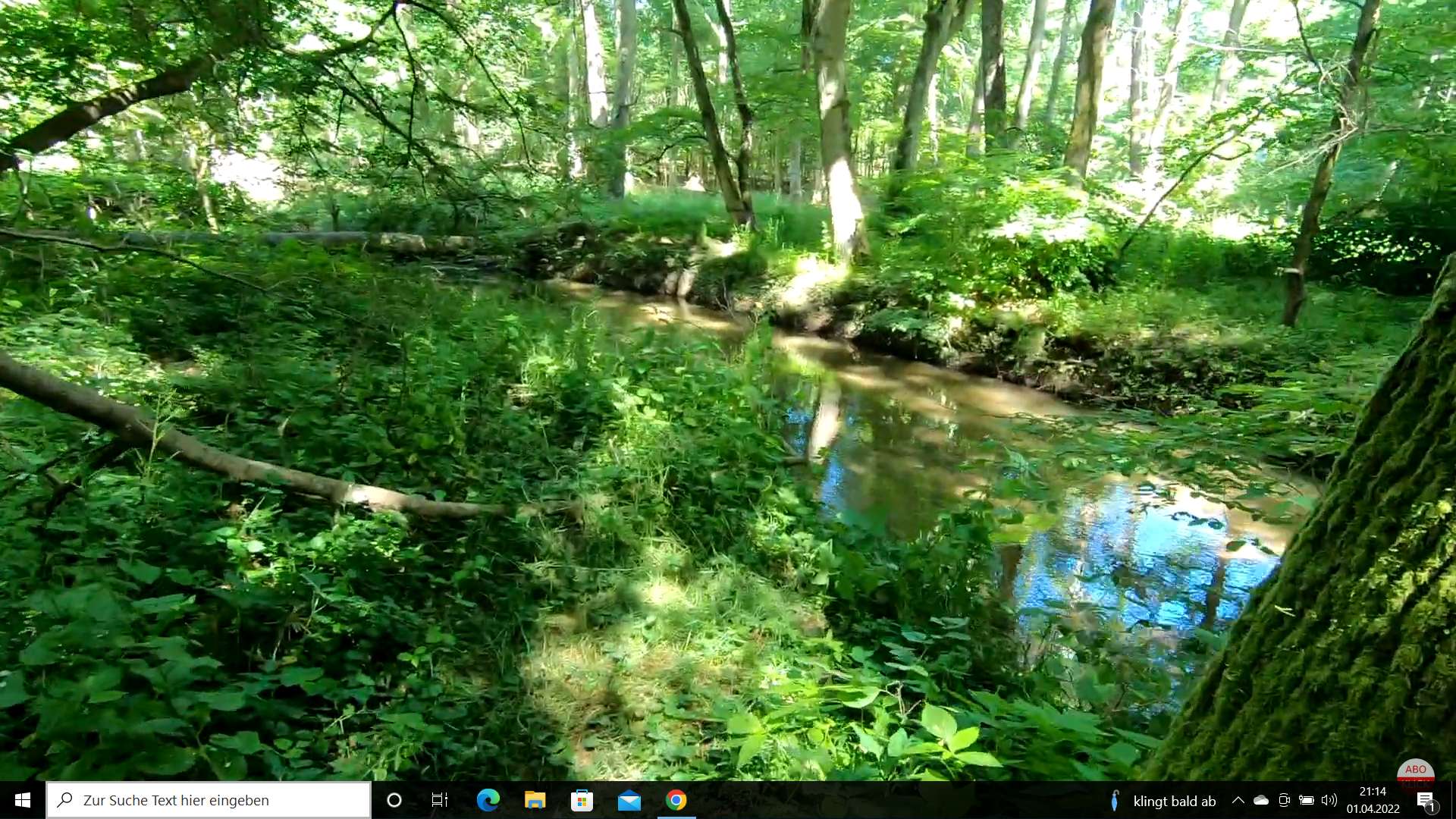The image size is (1456, 819).
Task: Click the 'Zur Suche Text hier eingeben' search box
Action: tap(209, 800)
